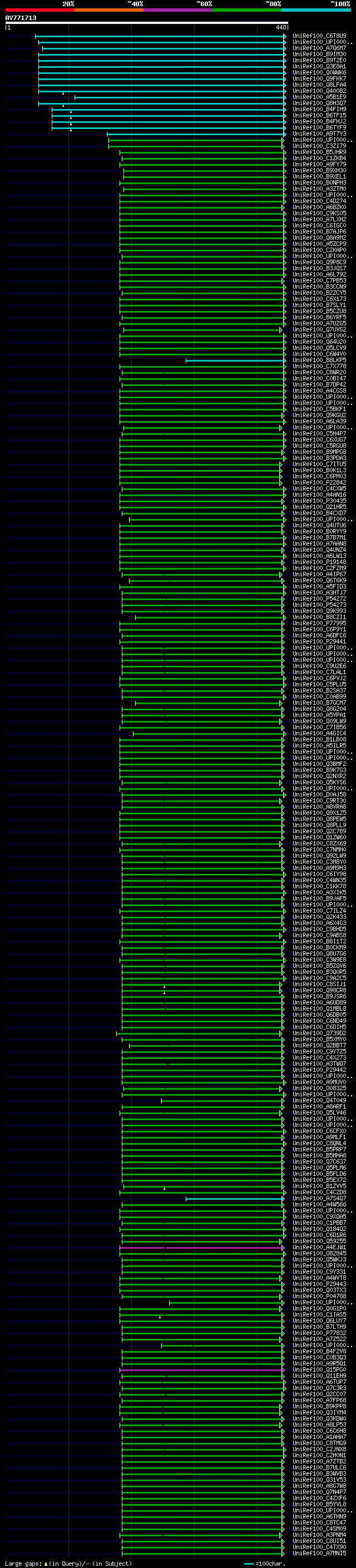
Task: Select label UniRef100_Q739D2
Action: pyautogui.click(x=319, y=1033)
